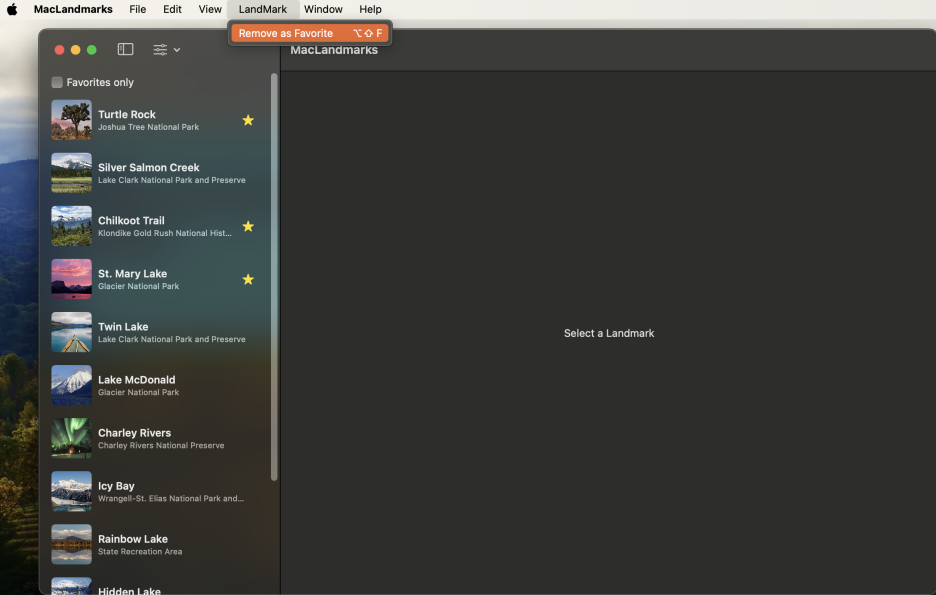This screenshot has width=936, height=595.
Task: Select "Lake McDonald" in the list
Action: pyautogui.click(x=137, y=380)
